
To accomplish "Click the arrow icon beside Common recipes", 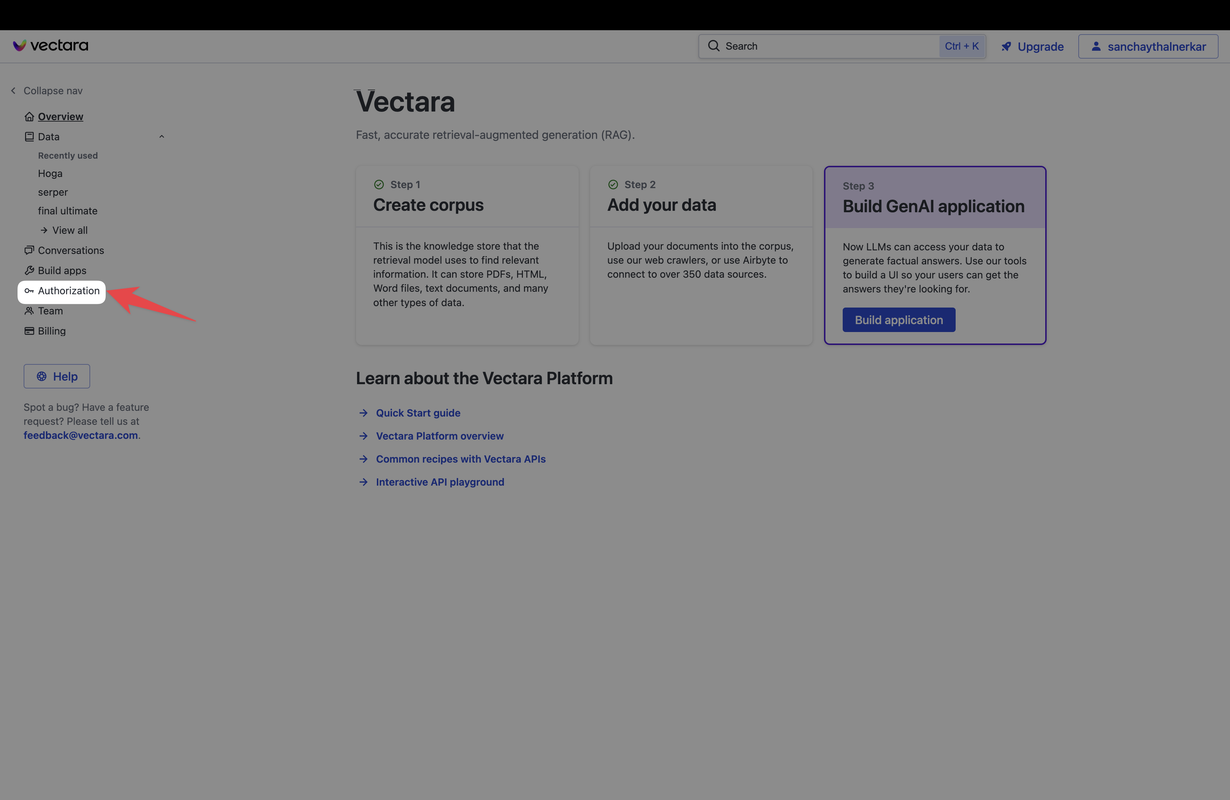I will pyautogui.click(x=363, y=459).
